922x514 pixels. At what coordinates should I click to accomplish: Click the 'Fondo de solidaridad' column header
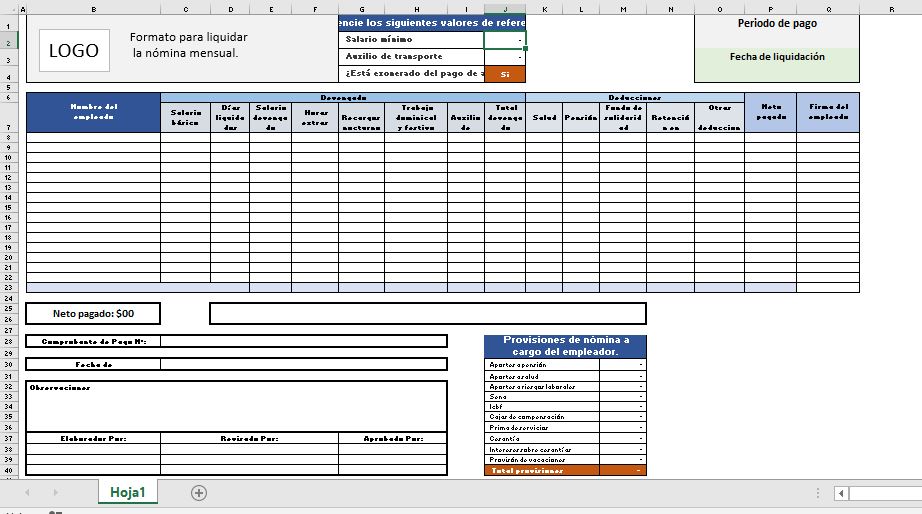[623, 118]
